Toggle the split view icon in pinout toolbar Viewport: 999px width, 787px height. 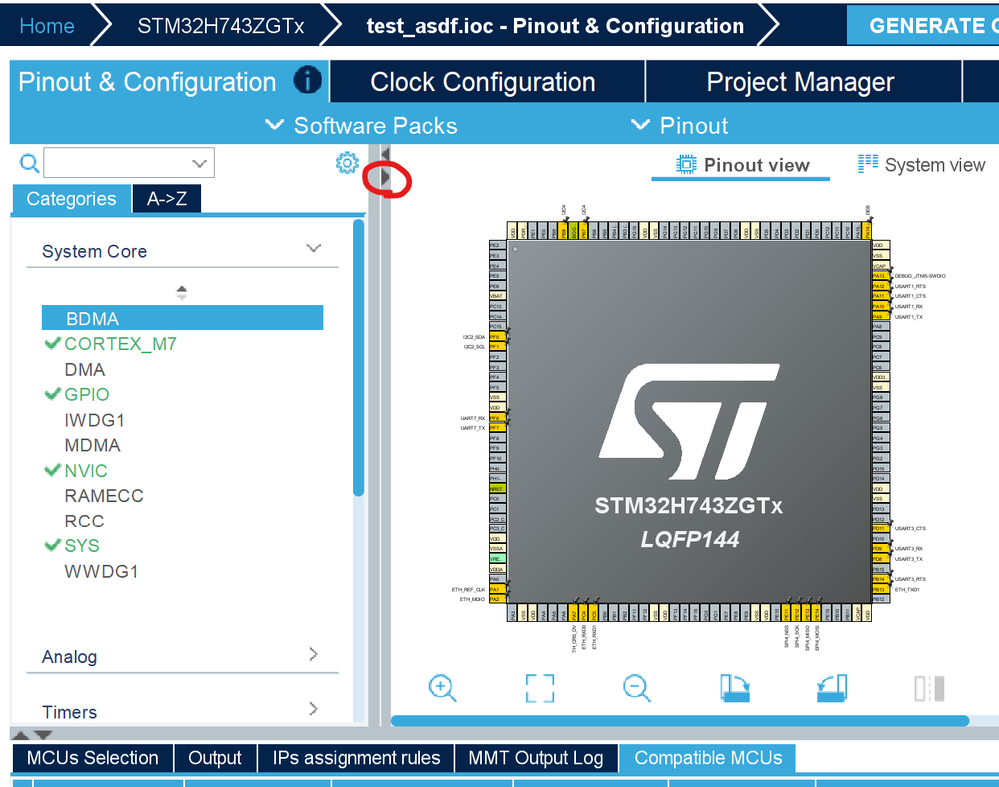[x=930, y=688]
